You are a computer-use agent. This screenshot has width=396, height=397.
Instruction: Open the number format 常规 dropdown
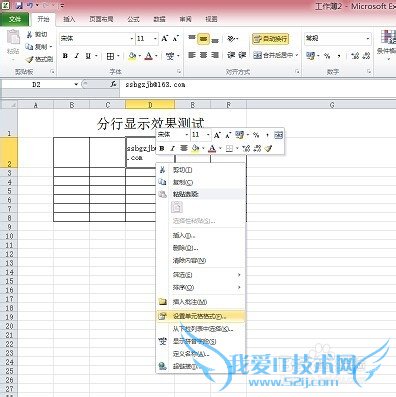(x=368, y=39)
